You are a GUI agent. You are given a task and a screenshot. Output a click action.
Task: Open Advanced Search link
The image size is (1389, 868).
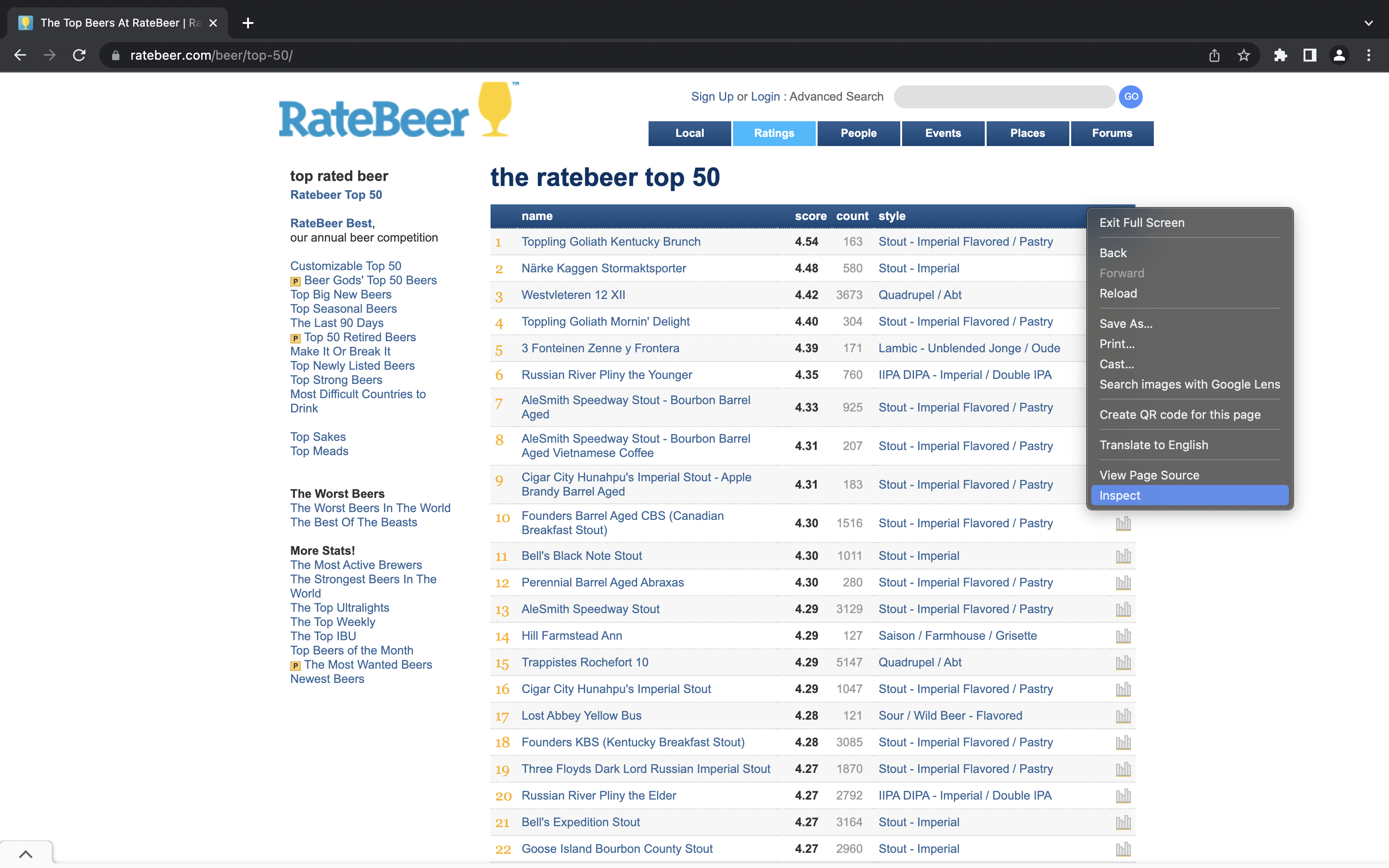tap(836, 96)
